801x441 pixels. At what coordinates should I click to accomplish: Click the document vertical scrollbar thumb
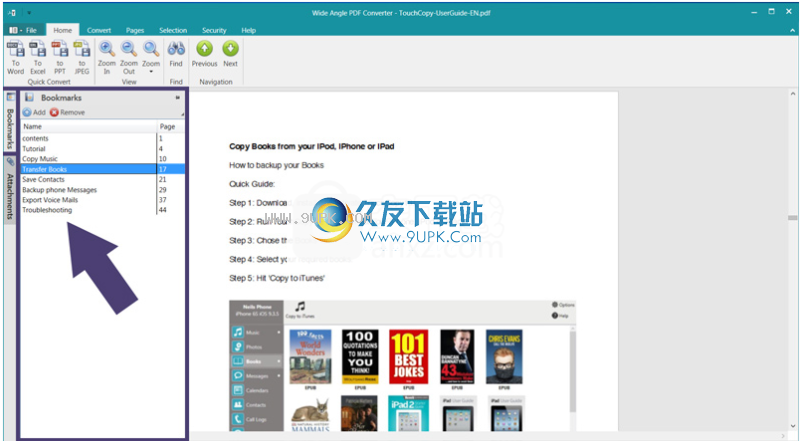tap(792, 218)
